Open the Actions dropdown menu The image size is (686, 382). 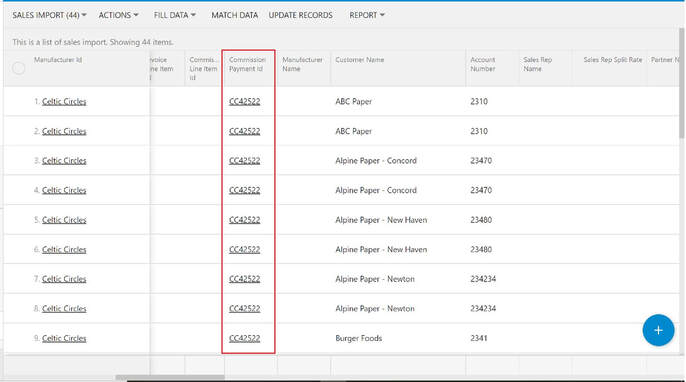(118, 15)
